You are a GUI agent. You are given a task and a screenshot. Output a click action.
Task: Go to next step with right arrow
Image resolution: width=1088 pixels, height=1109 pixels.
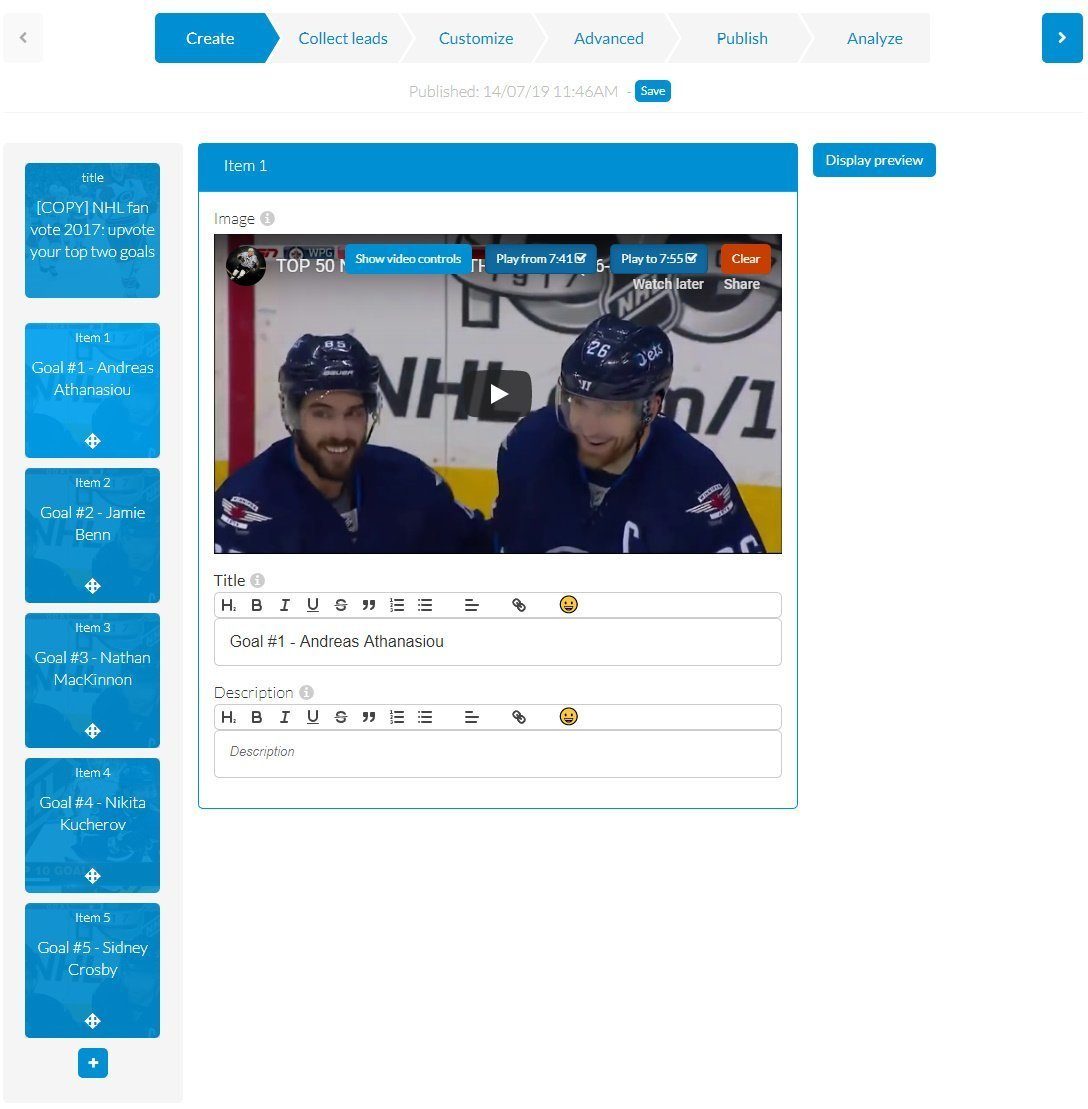coord(1062,38)
